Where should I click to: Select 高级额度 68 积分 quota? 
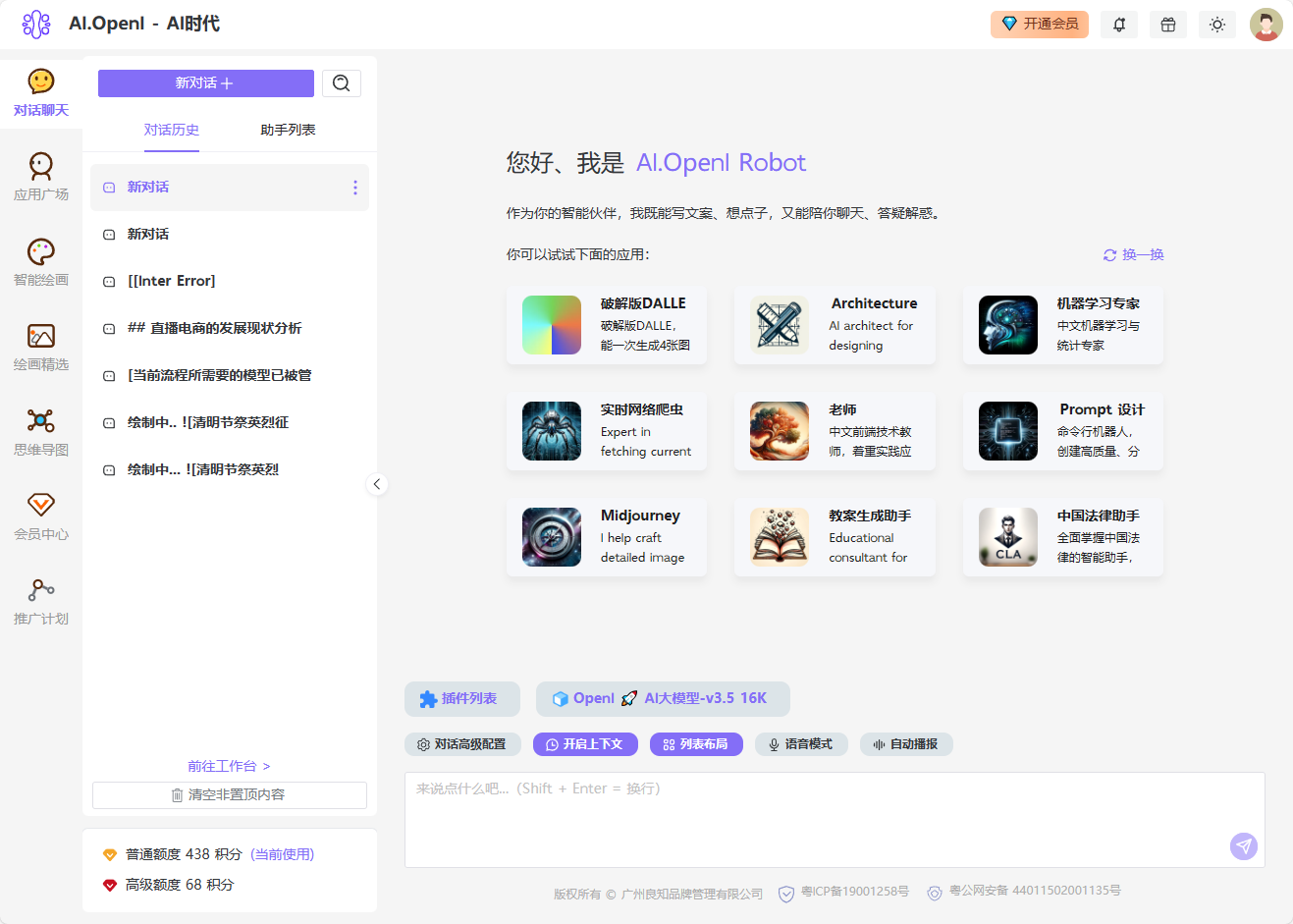(x=169, y=885)
